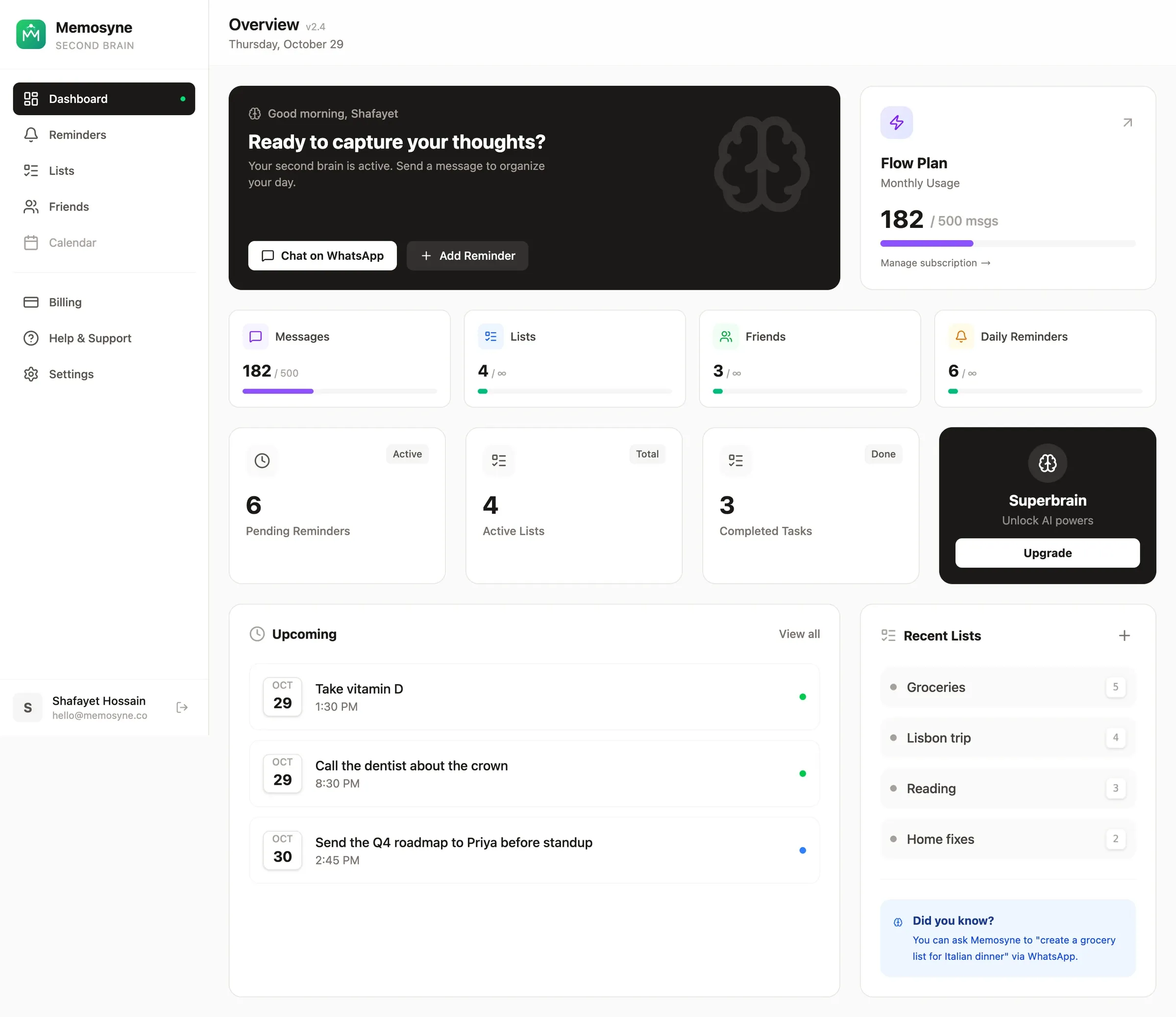The image size is (1176, 1017).
Task: Click the Upcoming section clock icon
Action: tap(257, 634)
